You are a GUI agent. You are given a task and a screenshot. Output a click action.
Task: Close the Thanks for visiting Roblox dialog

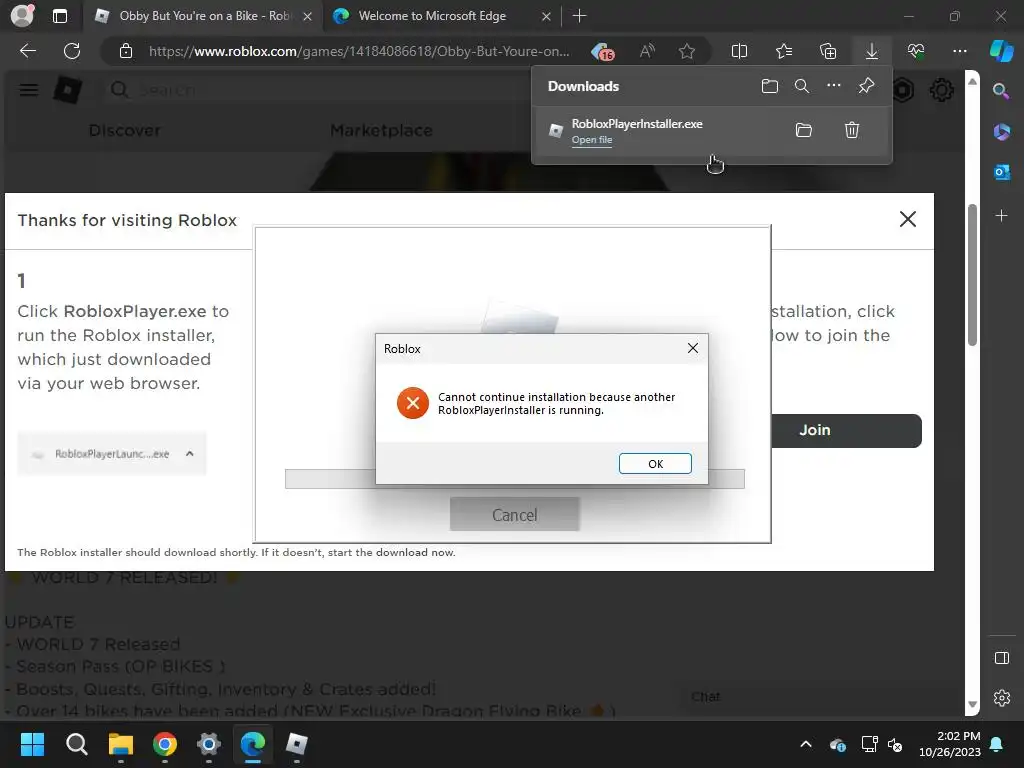pyautogui.click(x=908, y=219)
